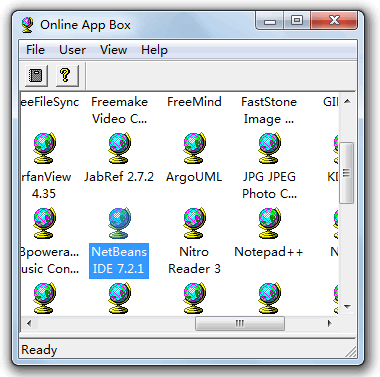Select the IrfanView 4.35 globe icon
The image size is (380, 377).
44,148
